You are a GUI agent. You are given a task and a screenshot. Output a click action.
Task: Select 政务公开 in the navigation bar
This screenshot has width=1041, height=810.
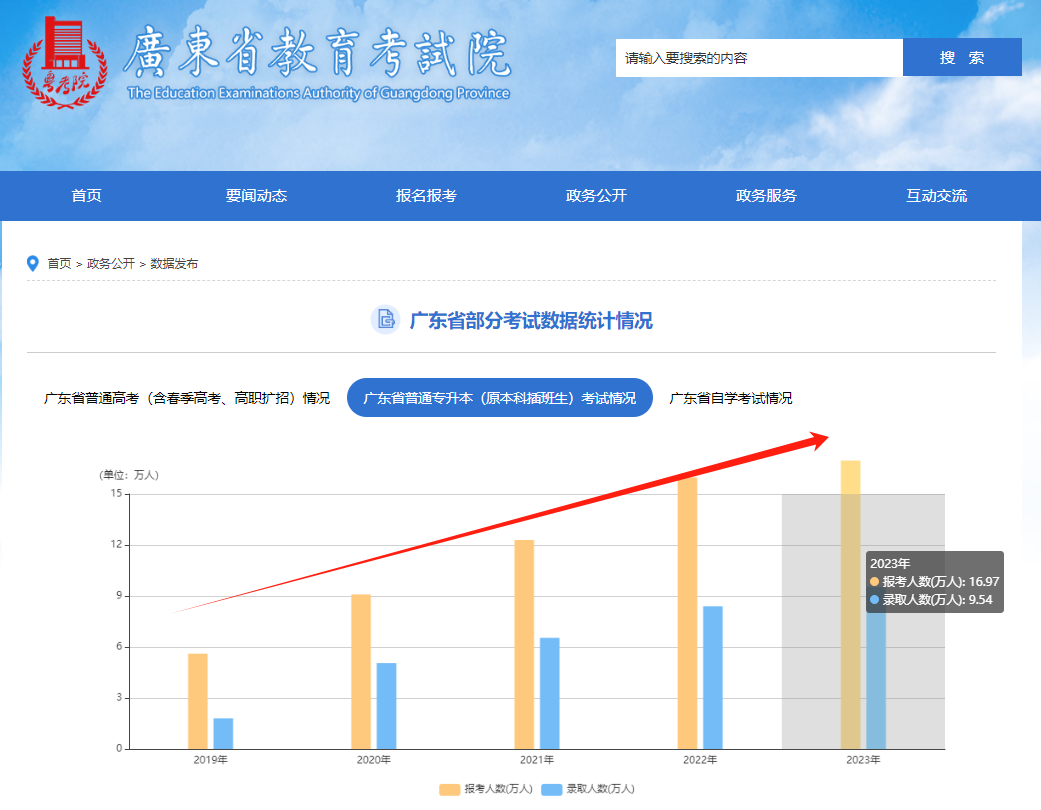point(596,196)
